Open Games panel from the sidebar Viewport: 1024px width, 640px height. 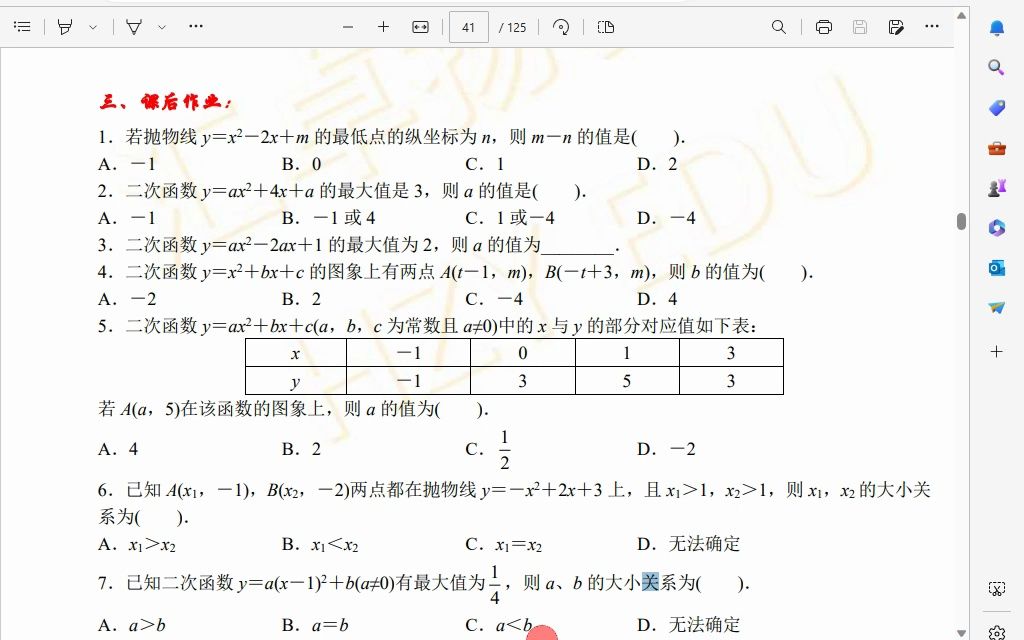[x=996, y=187]
